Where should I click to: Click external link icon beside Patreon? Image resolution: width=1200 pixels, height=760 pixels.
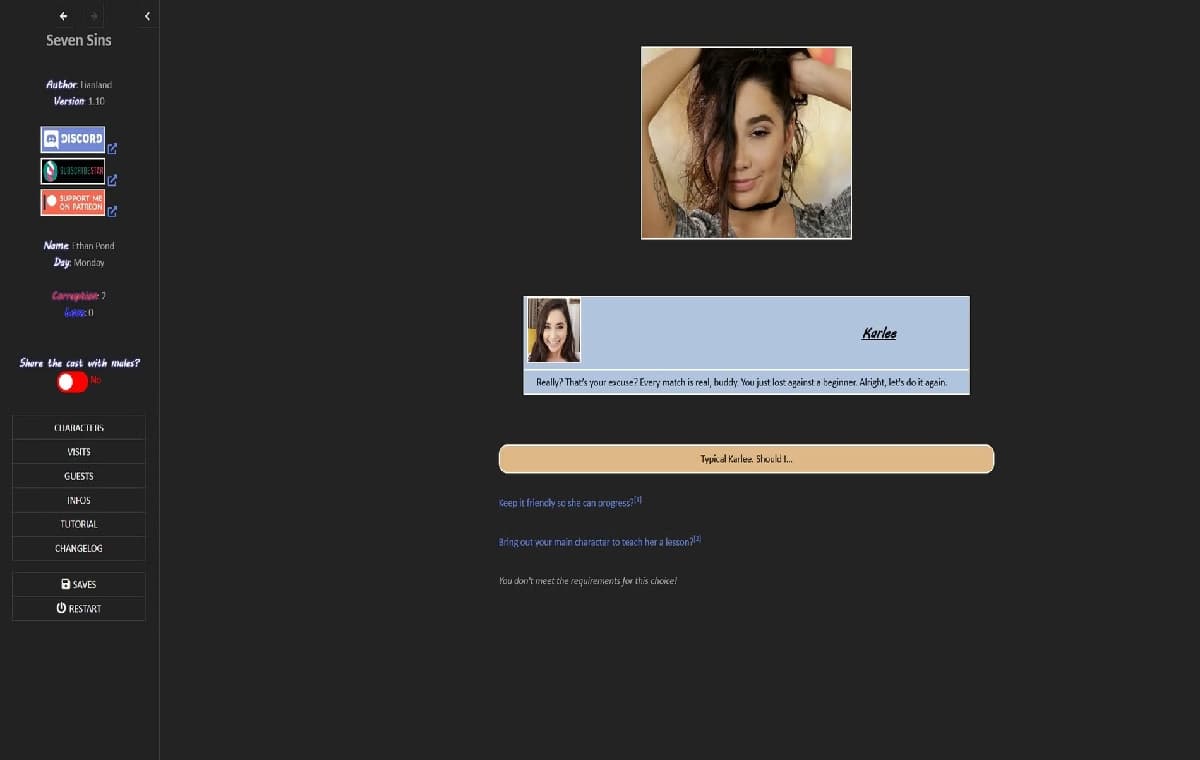(x=112, y=212)
